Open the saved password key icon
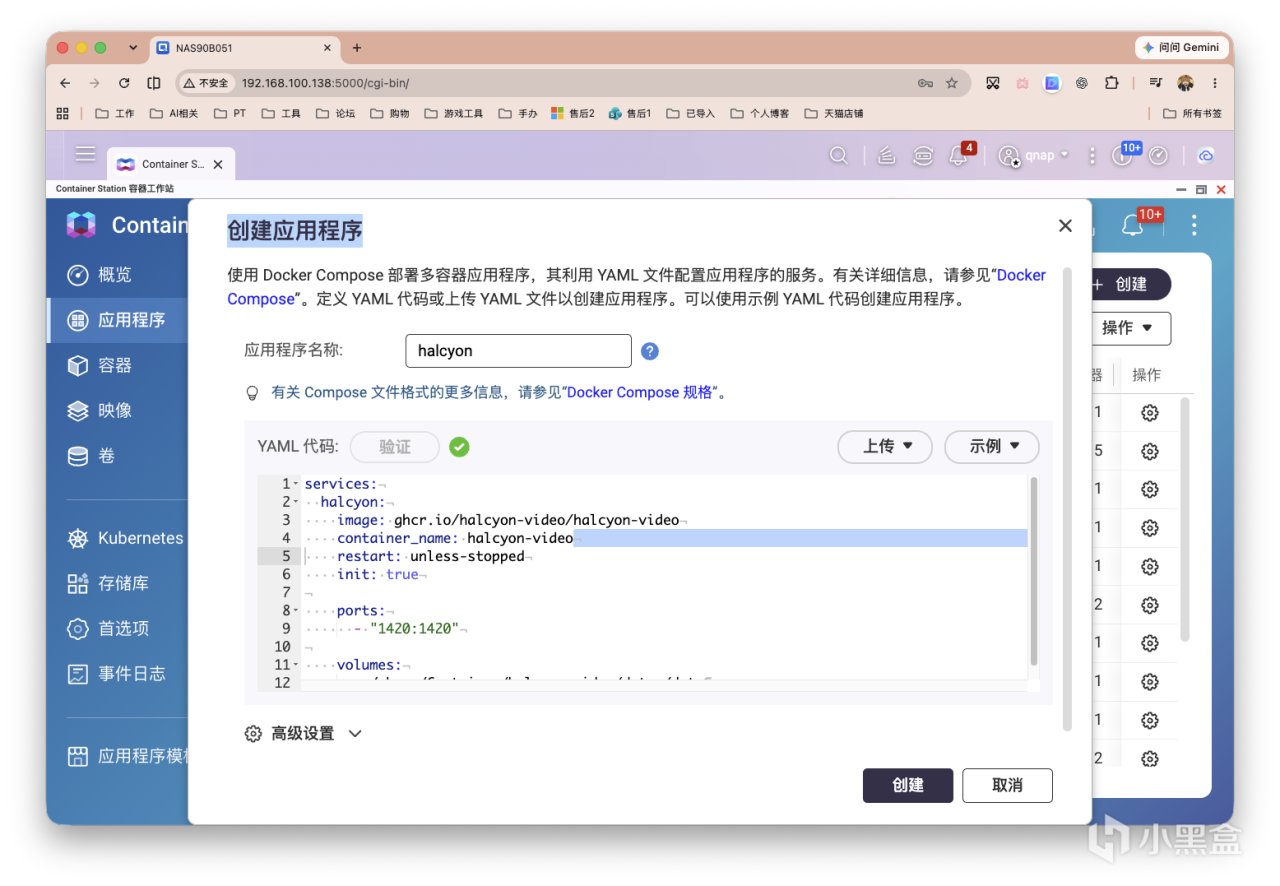 (925, 83)
